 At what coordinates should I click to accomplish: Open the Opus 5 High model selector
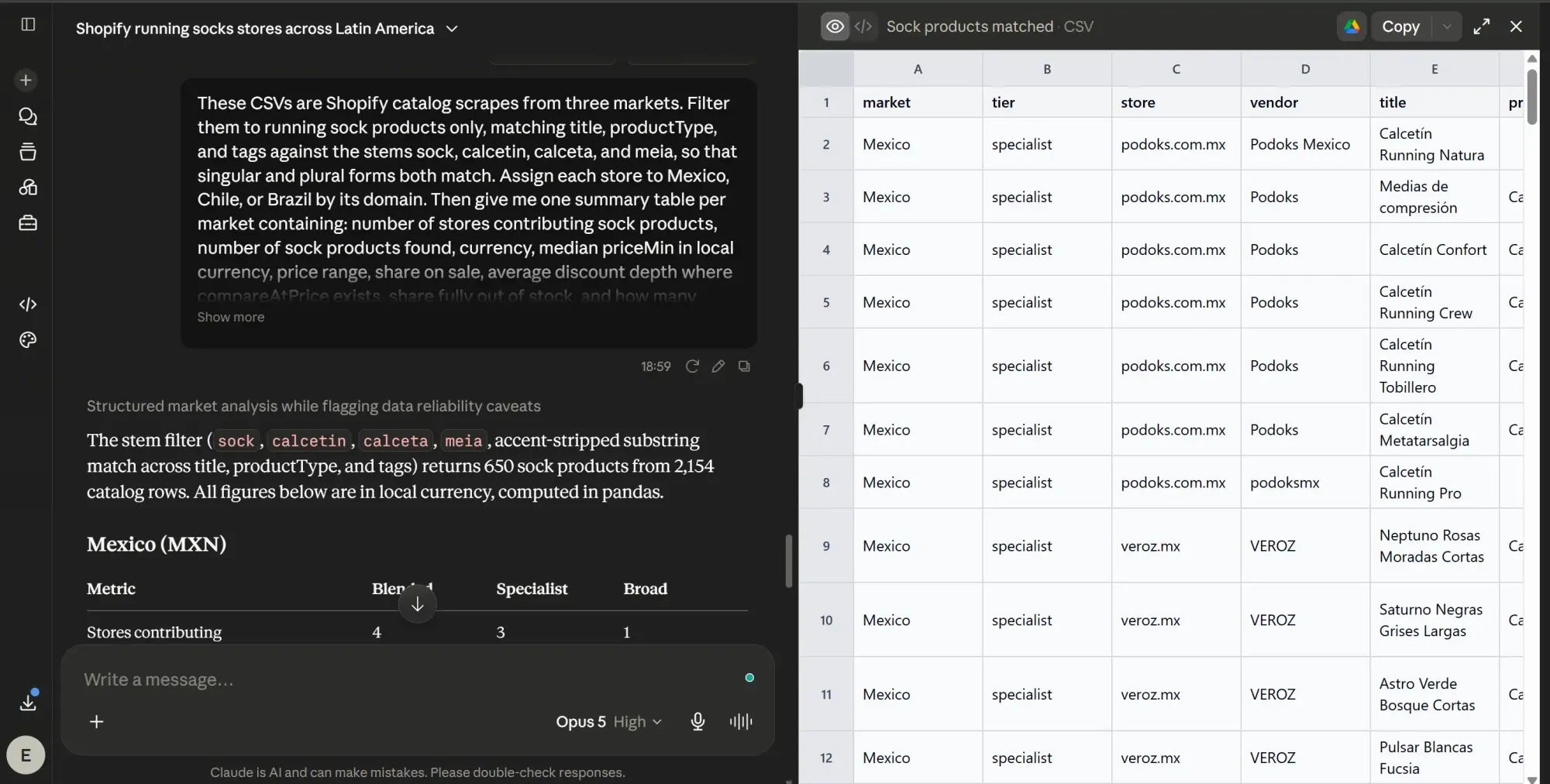609,721
